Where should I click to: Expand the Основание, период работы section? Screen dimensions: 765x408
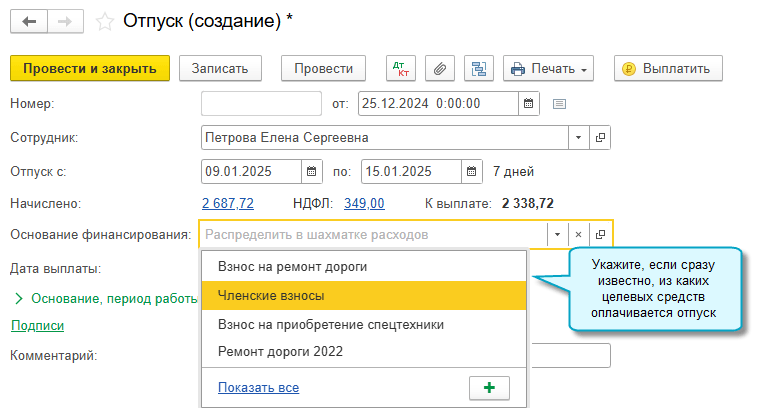point(18,298)
